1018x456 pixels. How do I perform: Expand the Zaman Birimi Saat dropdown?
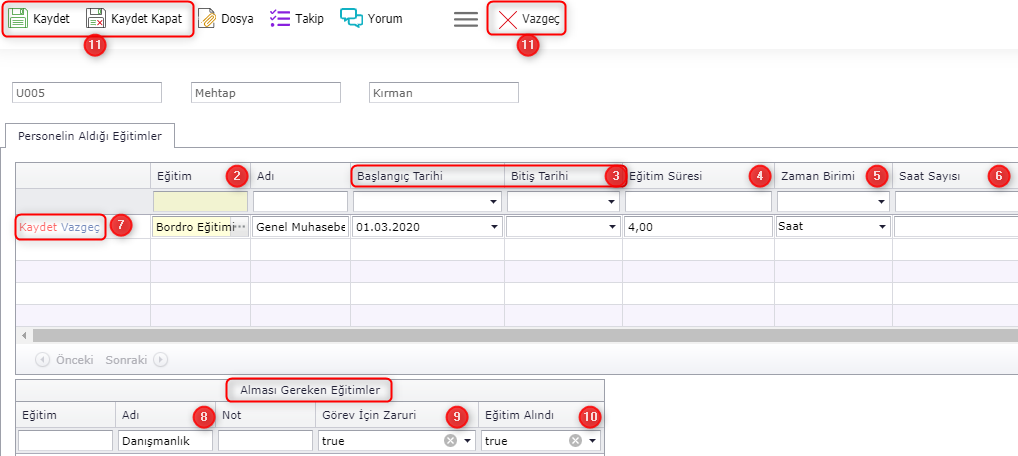coord(882,227)
